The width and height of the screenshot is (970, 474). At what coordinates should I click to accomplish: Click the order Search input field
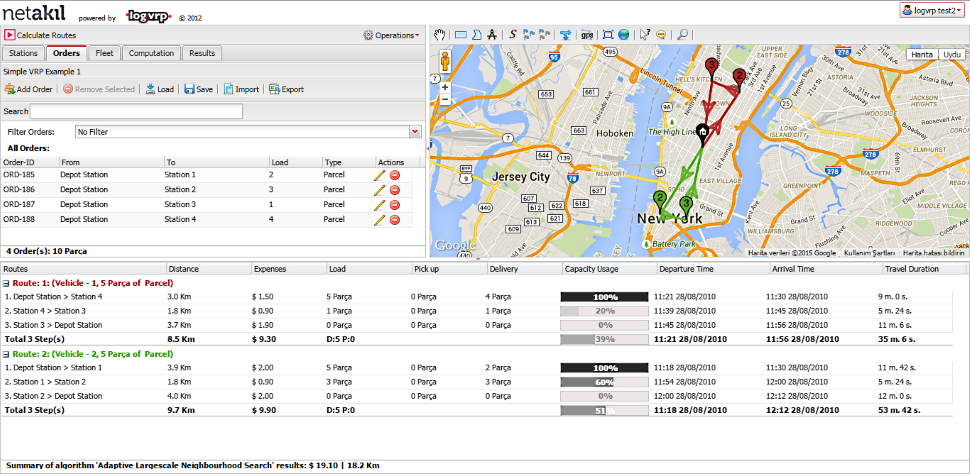(x=137, y=111)
